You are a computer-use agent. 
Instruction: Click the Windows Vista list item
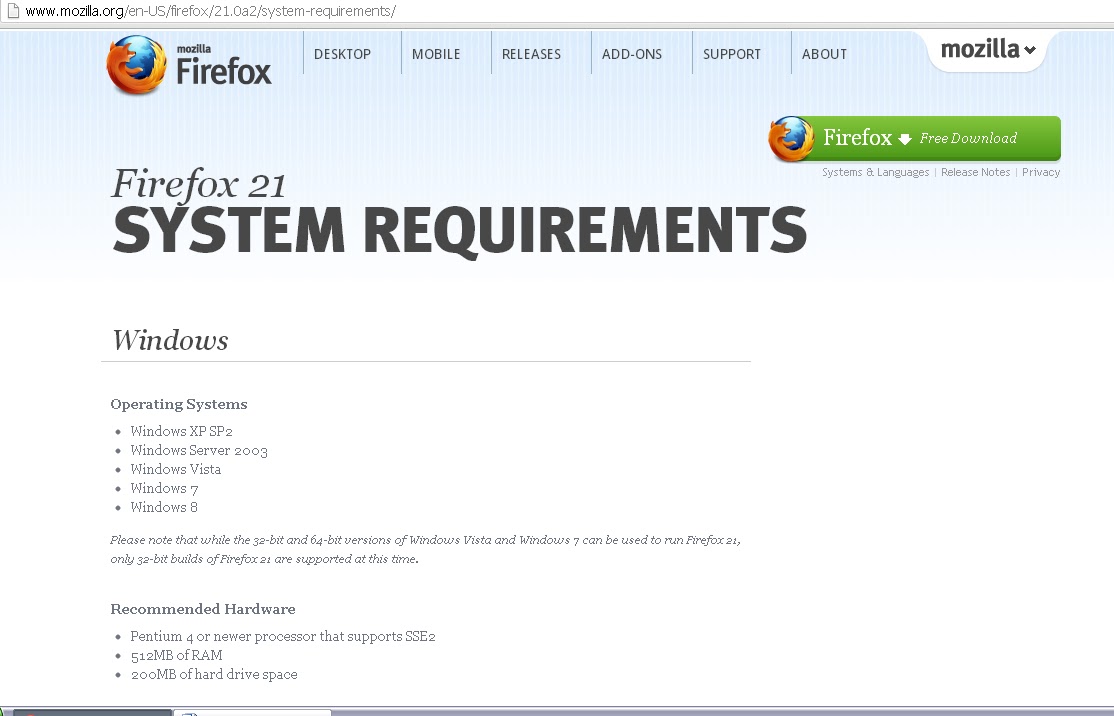(x=175, y=470)
